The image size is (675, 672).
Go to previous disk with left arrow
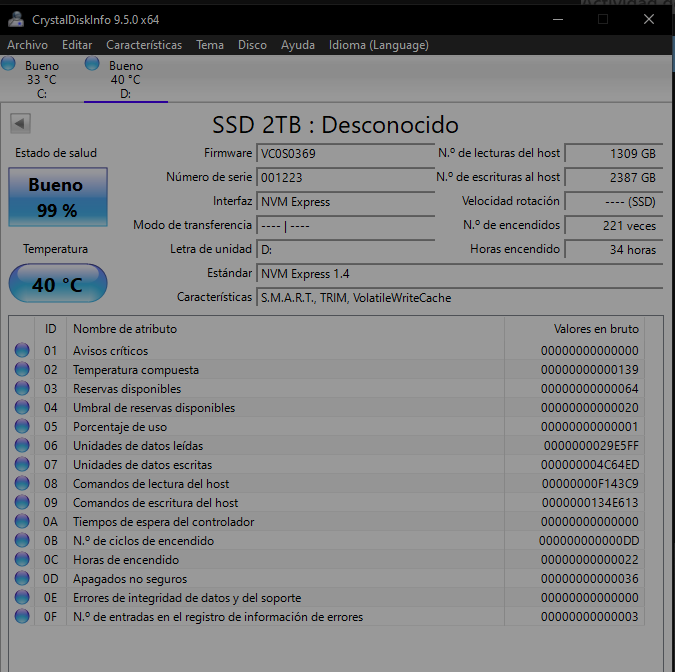coord(20,124)
